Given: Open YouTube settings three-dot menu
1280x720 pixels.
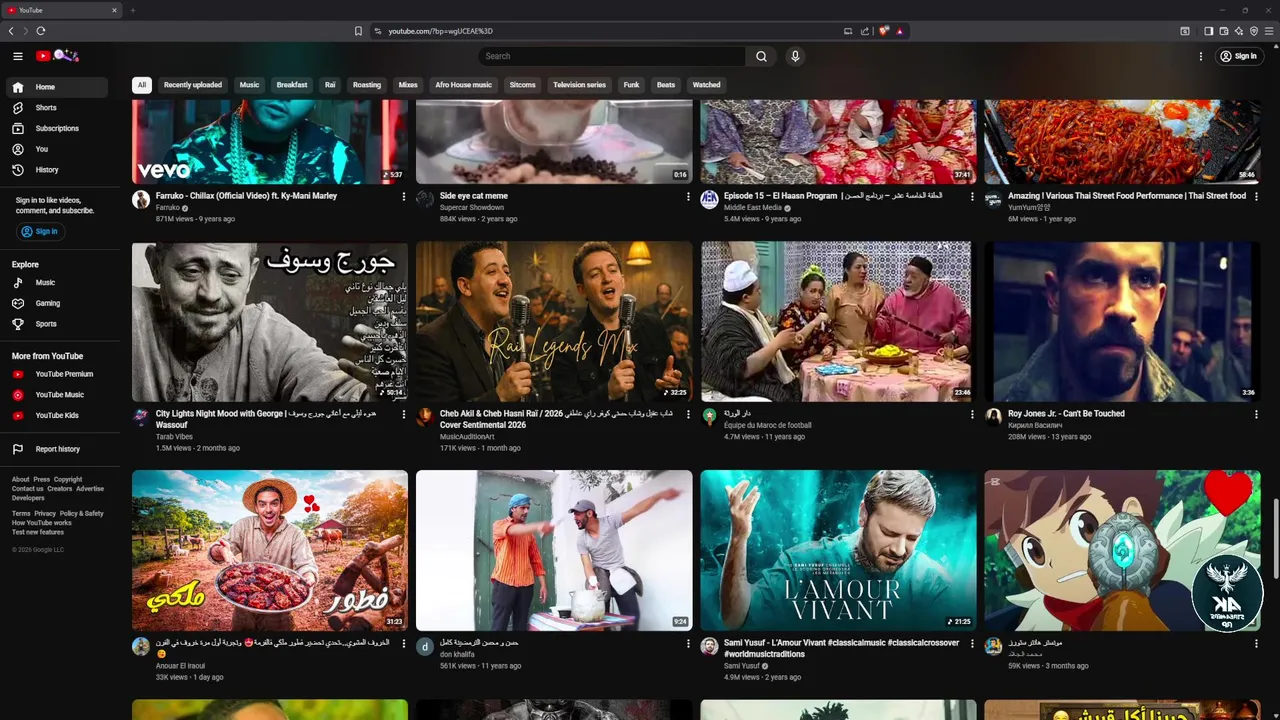Looking at the screenshot, I should [x=1201, y=56].
